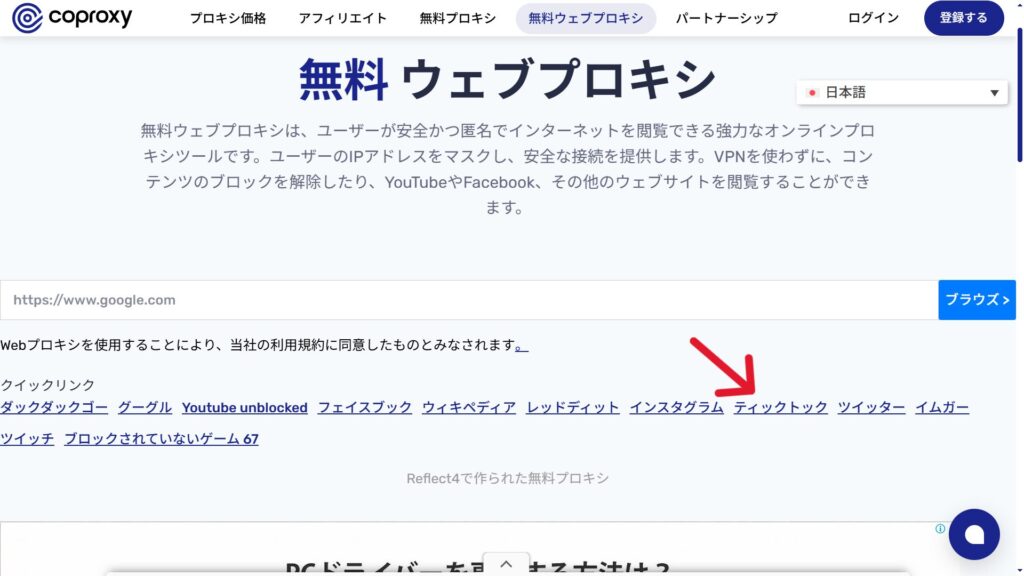Click the ログイン link

coord(873,18)
